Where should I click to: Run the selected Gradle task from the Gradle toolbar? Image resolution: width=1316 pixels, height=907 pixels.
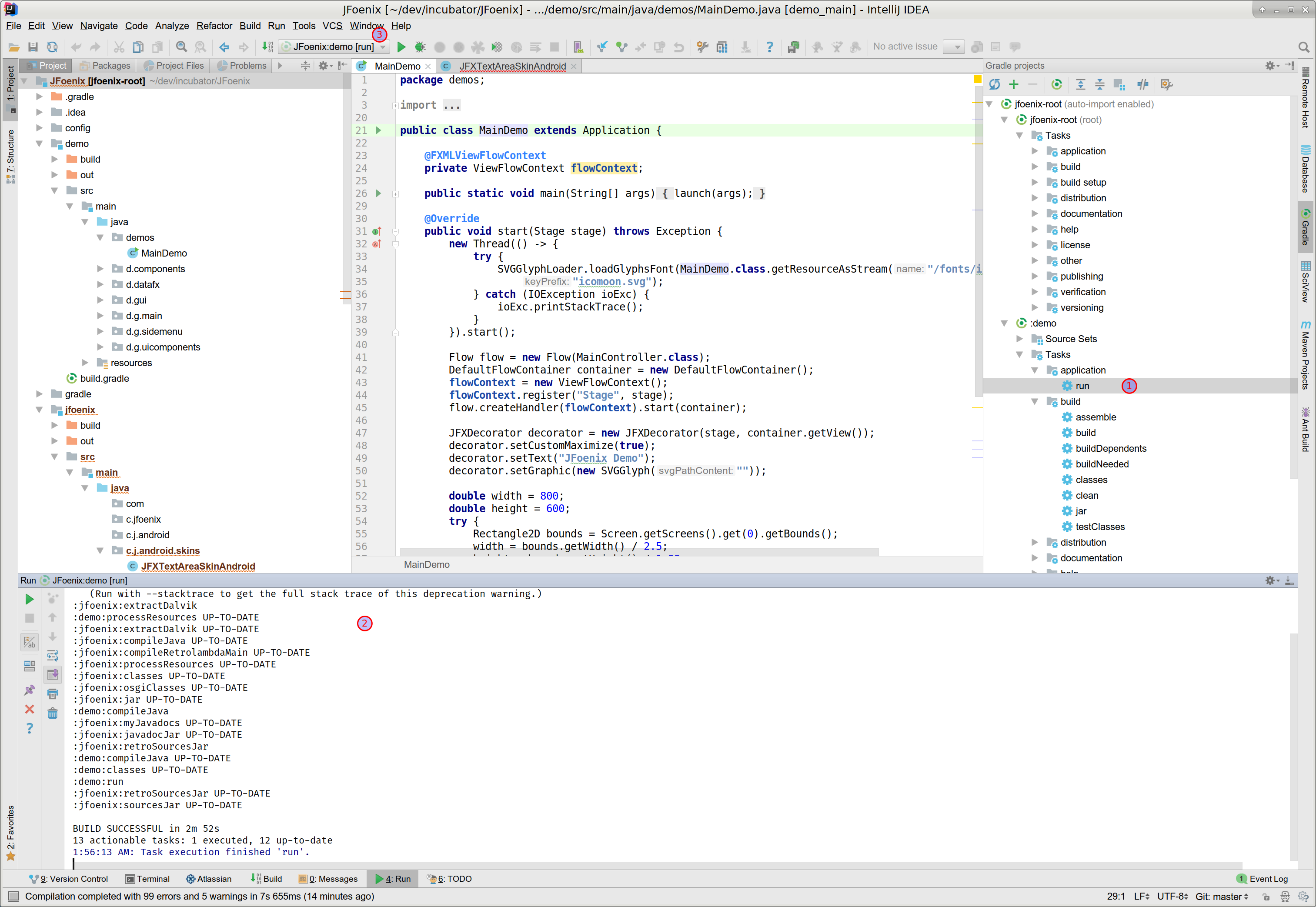click(x=1057, y=84)
